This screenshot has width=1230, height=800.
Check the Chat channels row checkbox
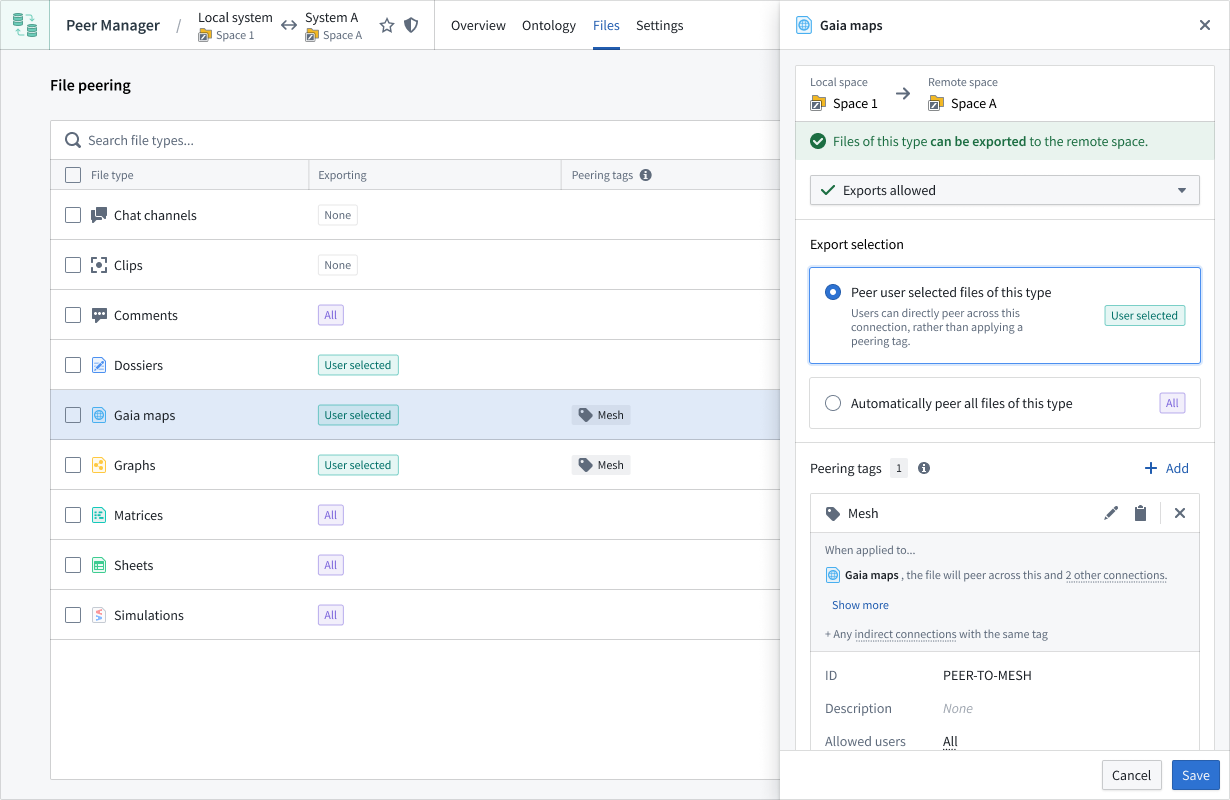(73, 215)
